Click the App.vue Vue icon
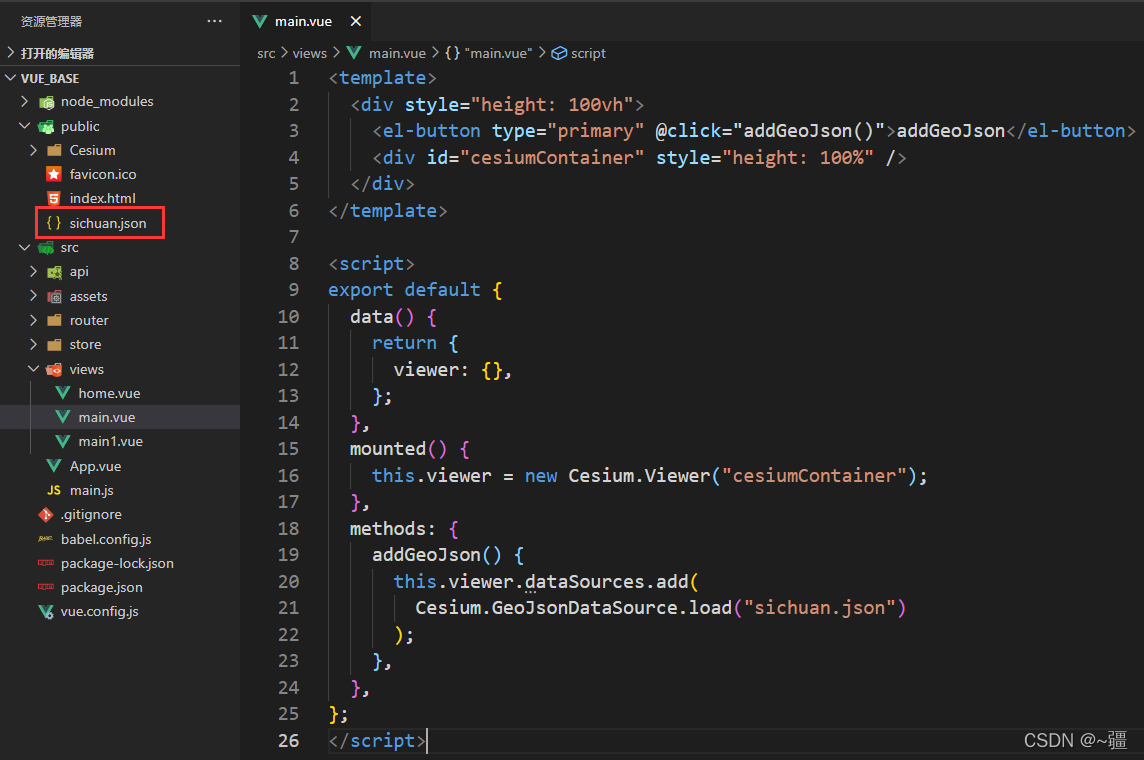The height and width of the screenshot is (760, 1144). point(54,465)
